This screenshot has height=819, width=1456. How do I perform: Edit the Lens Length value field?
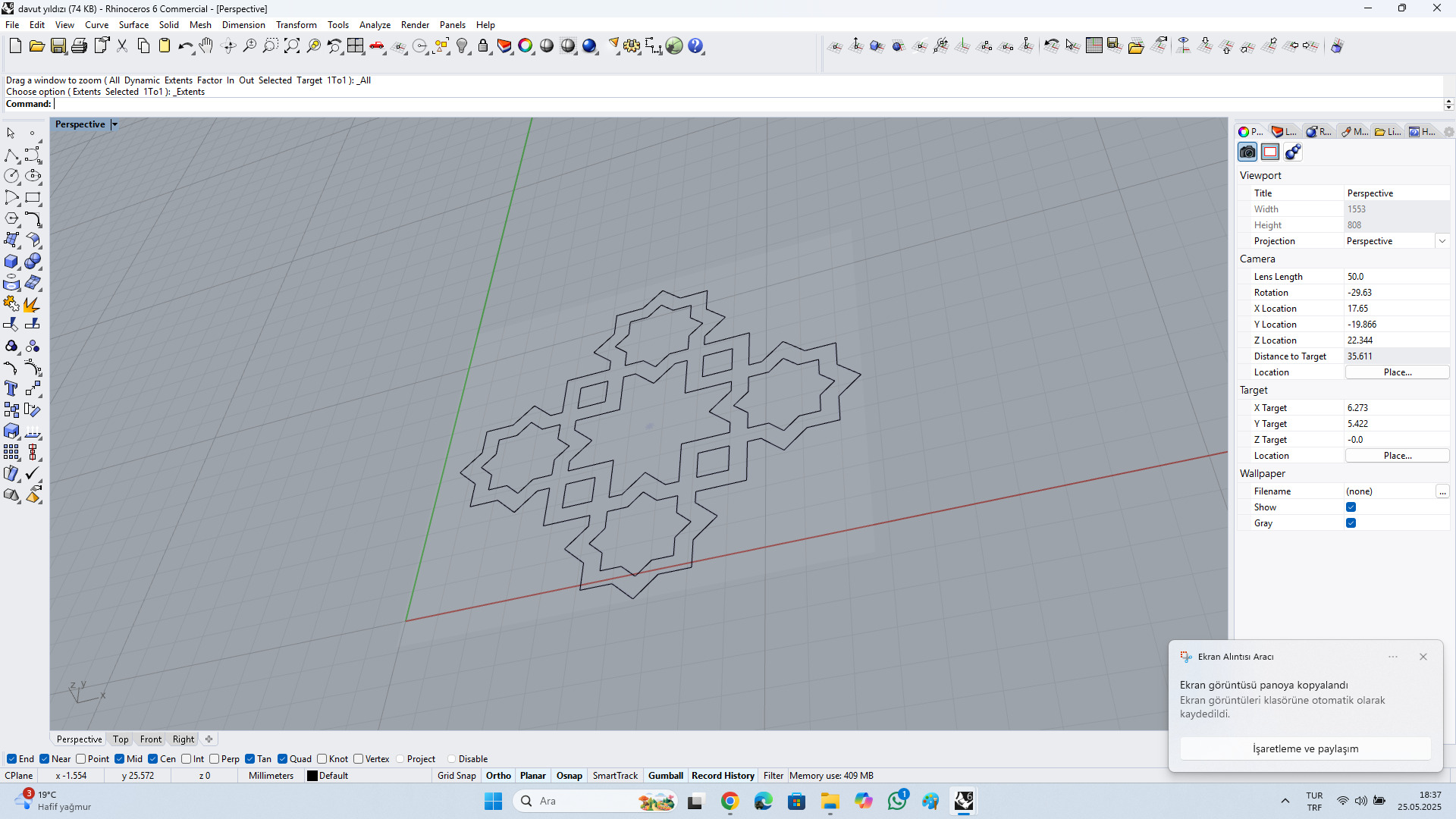[1397, 277]
